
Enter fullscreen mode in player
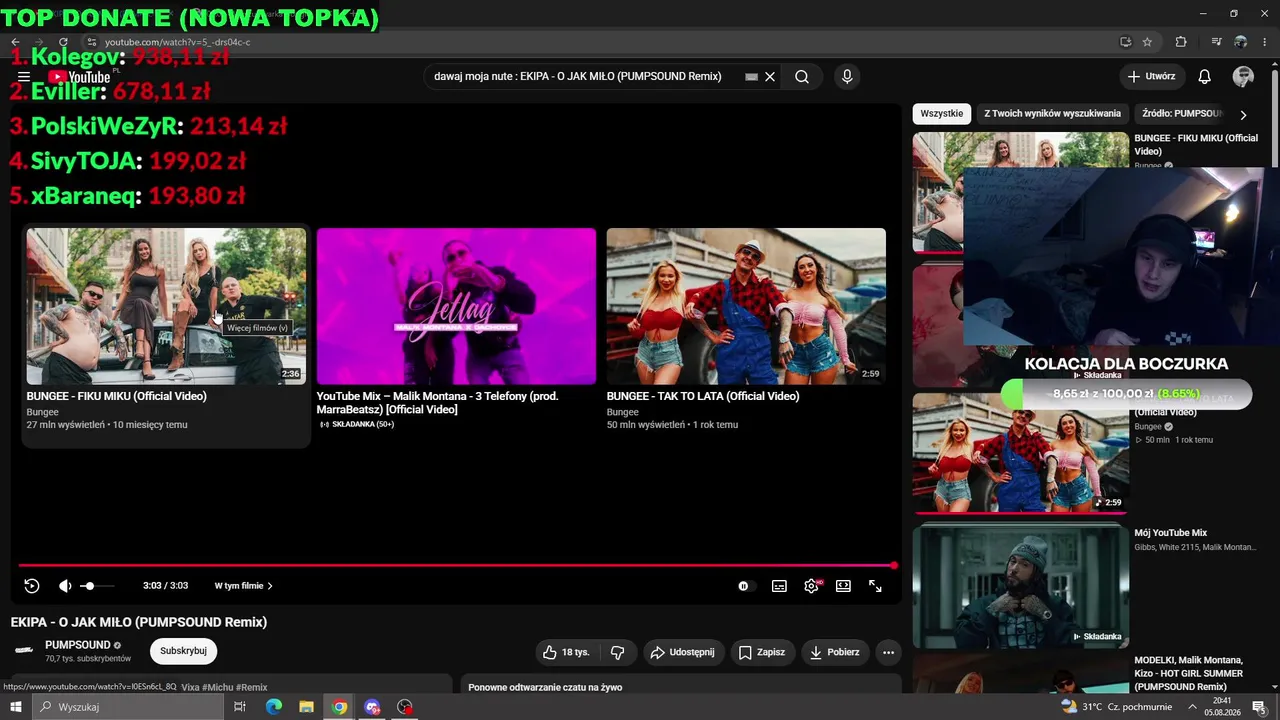[875, 586]
